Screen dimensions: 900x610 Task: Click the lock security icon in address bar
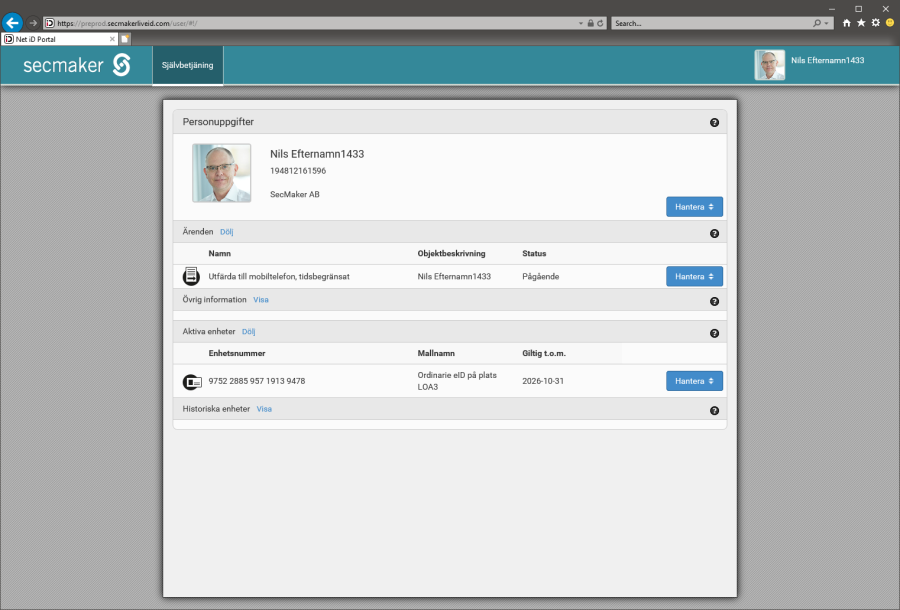coord(590,24)
